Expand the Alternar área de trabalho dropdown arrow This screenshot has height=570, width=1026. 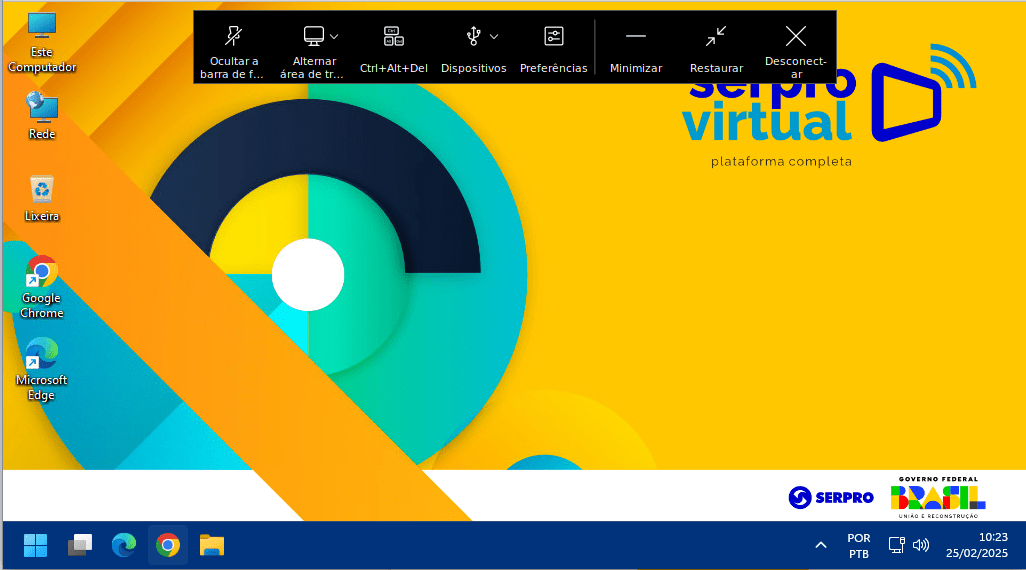334,37
